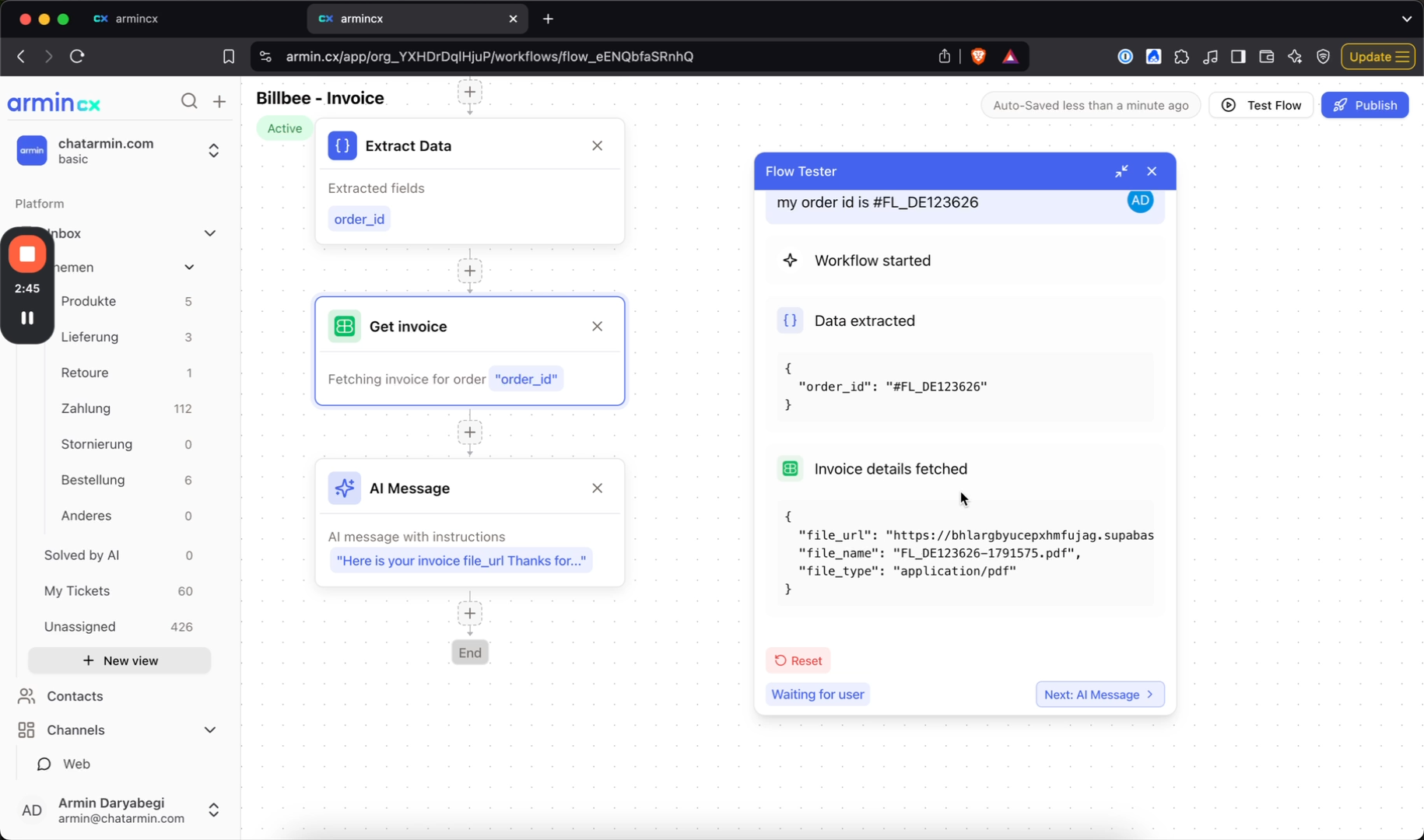Select the green Get invoice node icon
The height and width of the screenshot is (840, 1424).
(x=344, y=327)
